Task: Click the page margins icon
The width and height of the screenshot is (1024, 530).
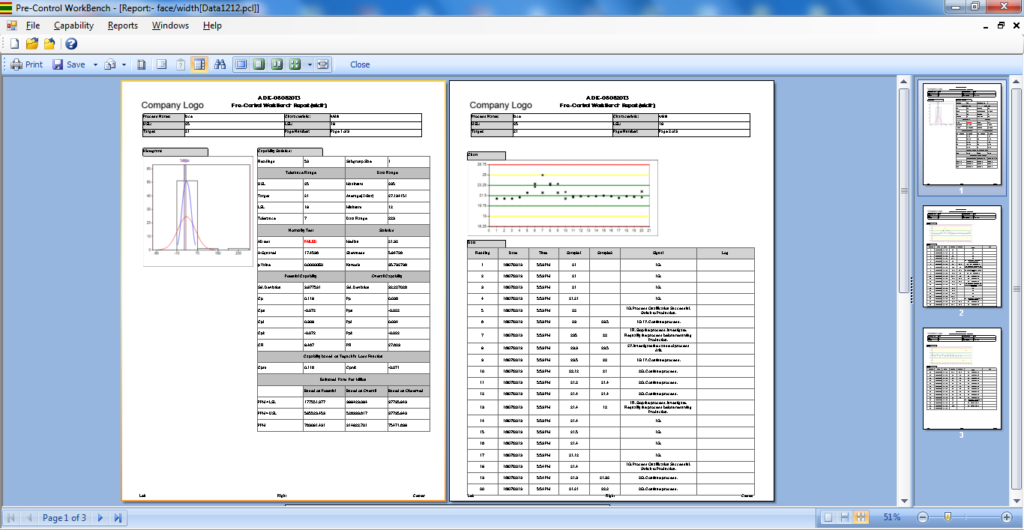Action: [x=142, y=65]
